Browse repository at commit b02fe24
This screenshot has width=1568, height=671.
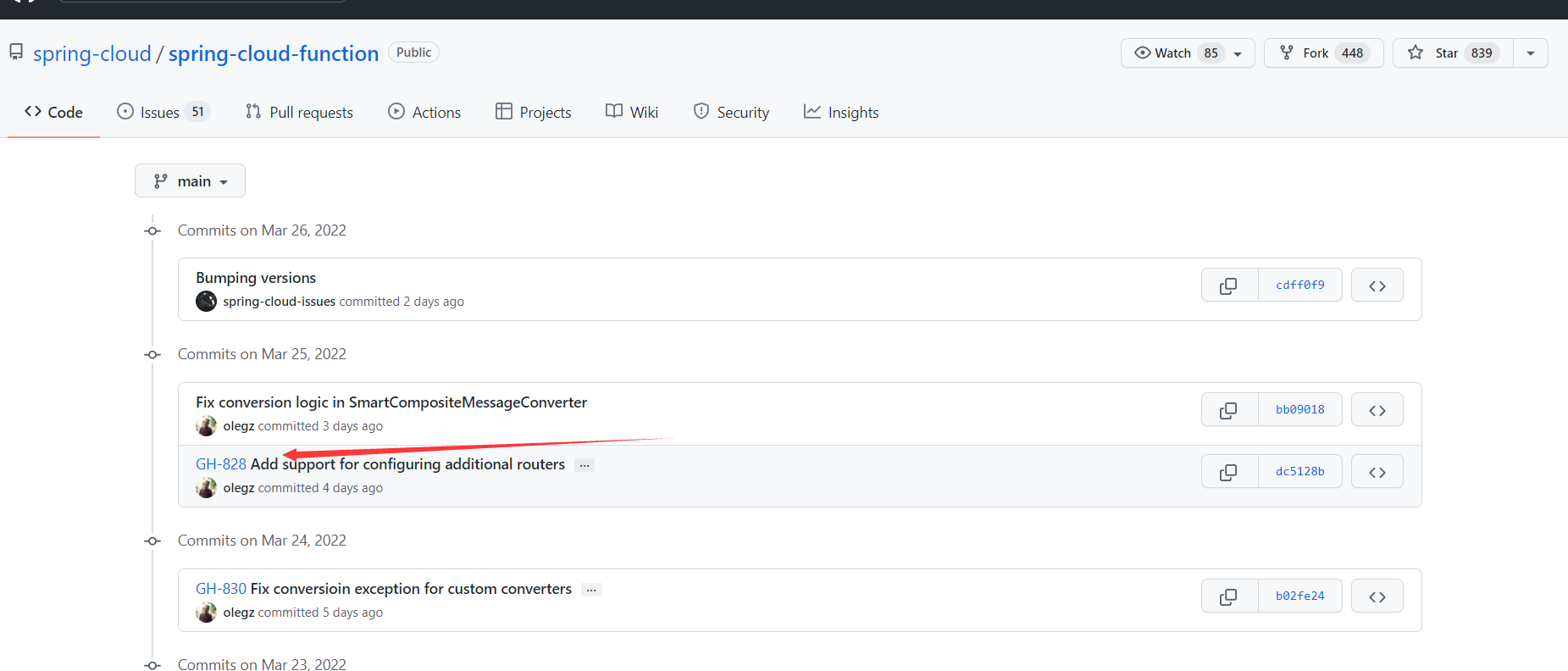(x=1377, y=596)
